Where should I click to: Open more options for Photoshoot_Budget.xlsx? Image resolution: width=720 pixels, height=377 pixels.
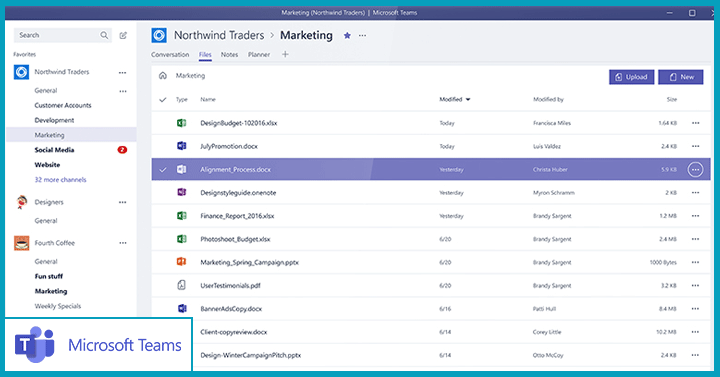pyautogui.click(x=696, y=239)
